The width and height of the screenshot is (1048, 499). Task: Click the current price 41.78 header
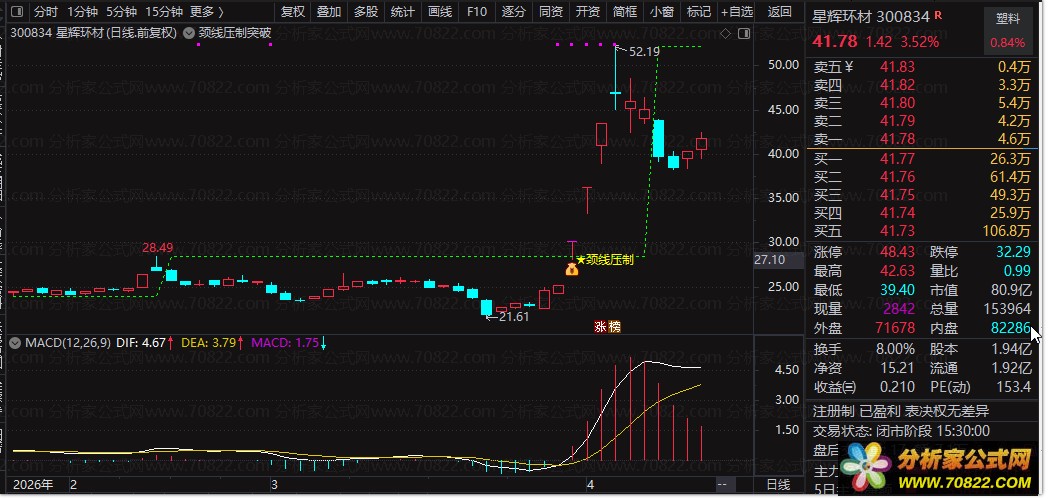click(x=834, y=41)
